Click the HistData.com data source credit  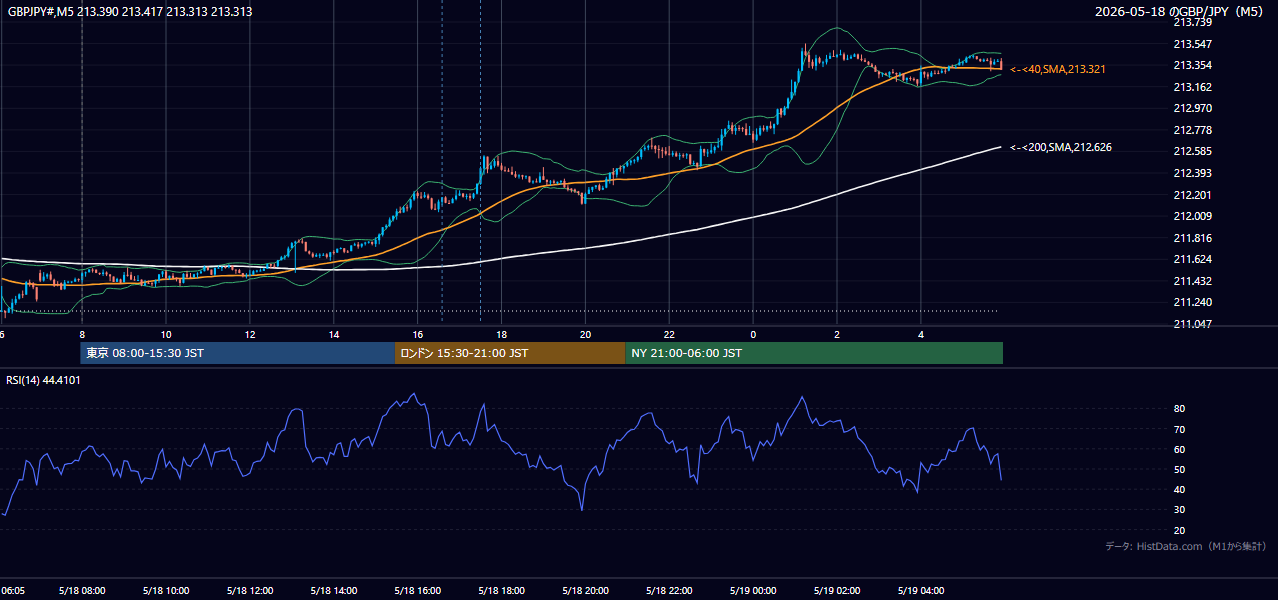(1186, 546)
